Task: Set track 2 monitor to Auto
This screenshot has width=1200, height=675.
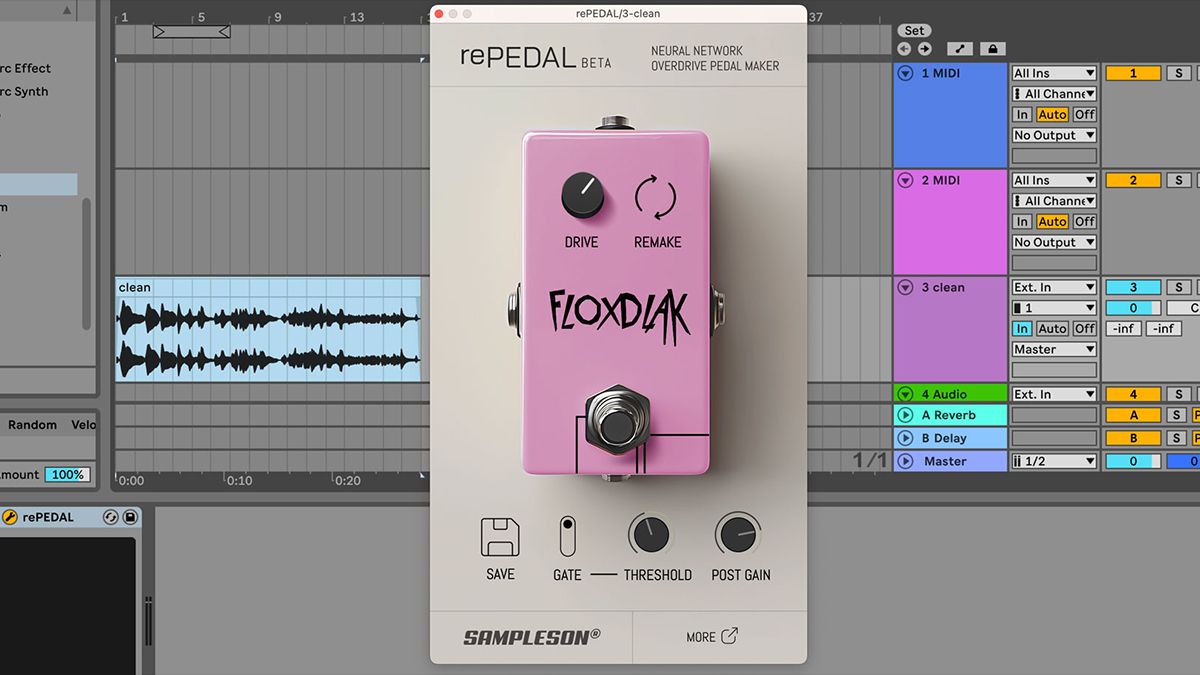Action: (x=1052, y=222)
